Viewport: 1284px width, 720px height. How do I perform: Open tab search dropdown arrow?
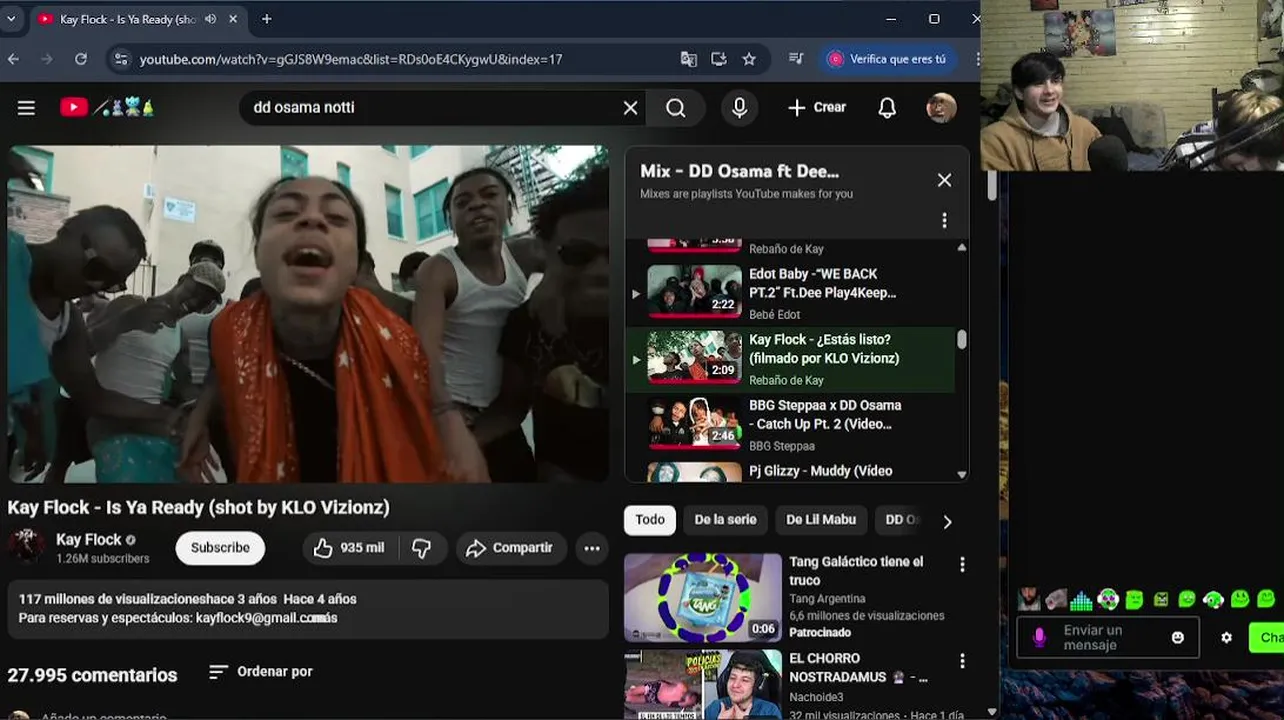(x=11, y=19)
